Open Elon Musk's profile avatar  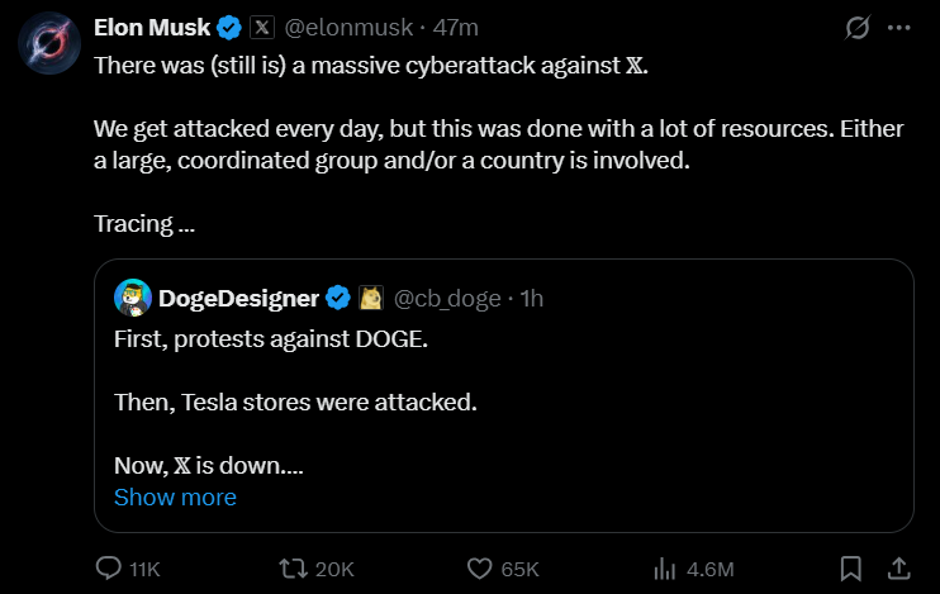49,43
